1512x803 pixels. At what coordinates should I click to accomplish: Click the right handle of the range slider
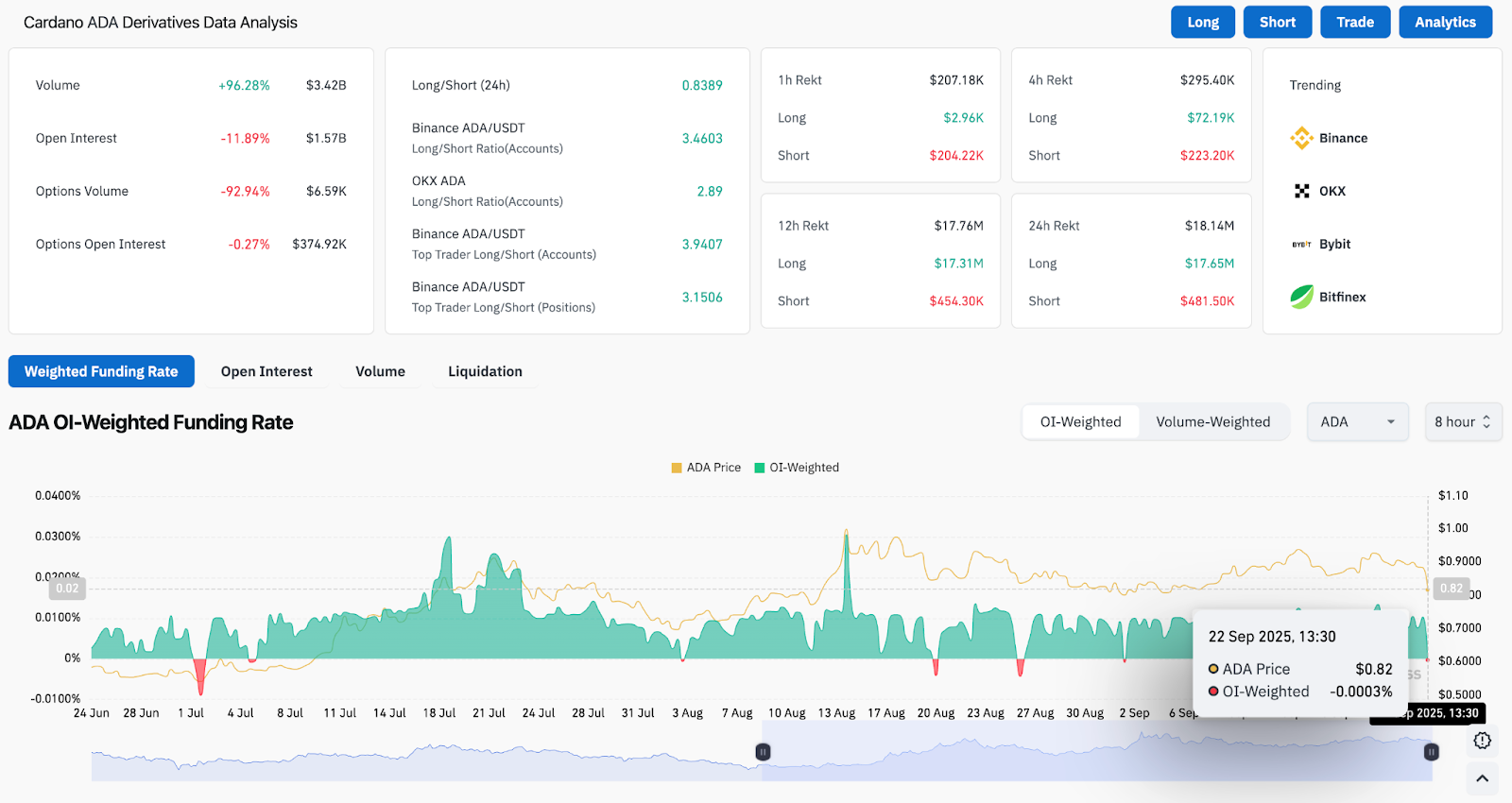tap(1432, 752)
